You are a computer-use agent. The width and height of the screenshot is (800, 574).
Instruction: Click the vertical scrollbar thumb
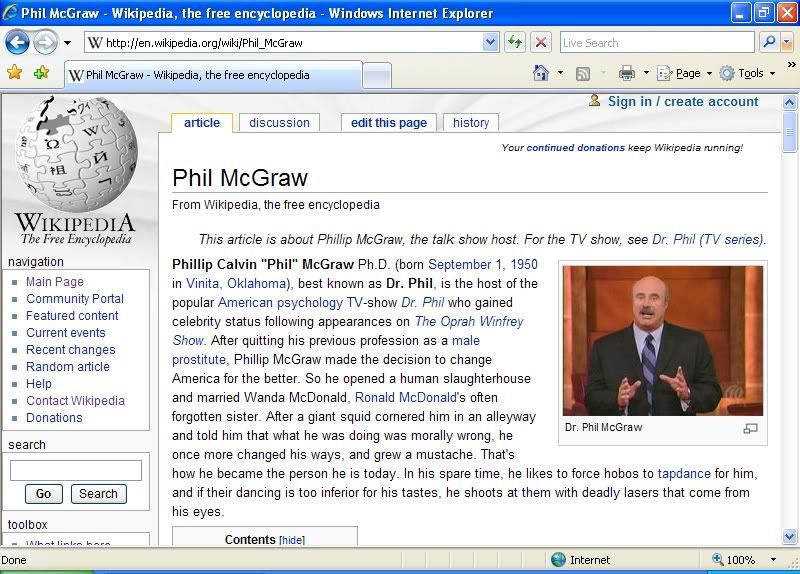[x=789, y=132]
